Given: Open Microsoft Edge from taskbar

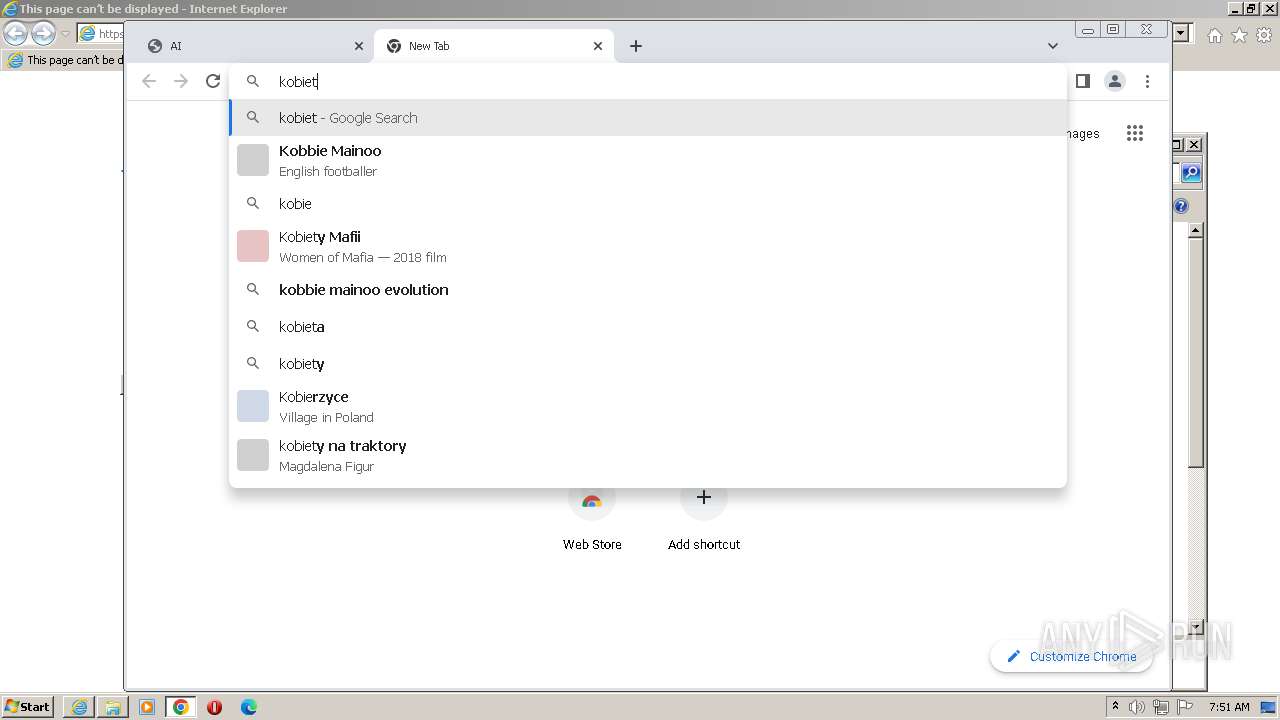Looking at the screenshot, I should (x=249, y=707).
